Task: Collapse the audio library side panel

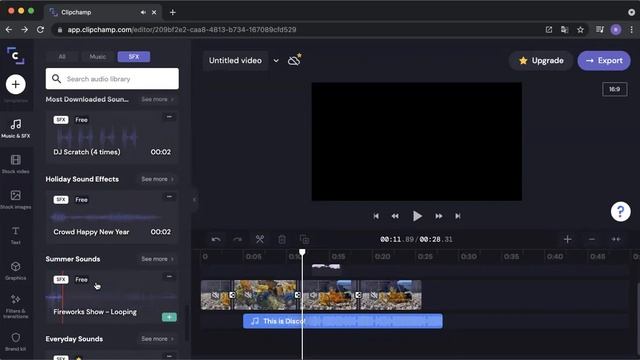Action: [194, 200]
